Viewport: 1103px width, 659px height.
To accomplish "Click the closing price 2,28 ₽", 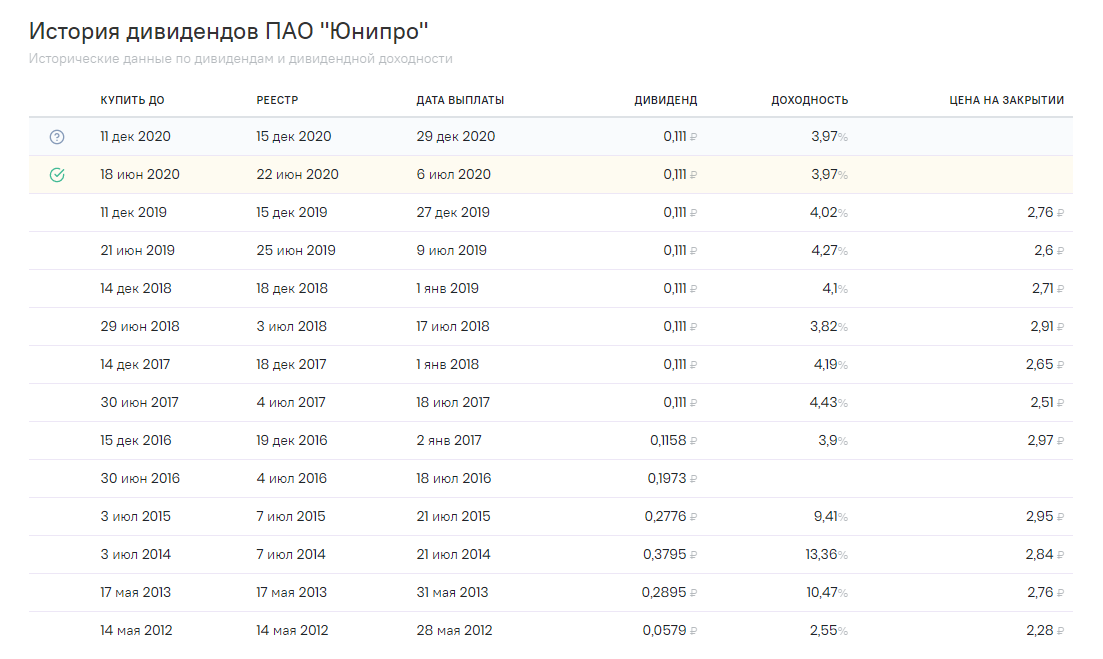I will coord(1045,630).
